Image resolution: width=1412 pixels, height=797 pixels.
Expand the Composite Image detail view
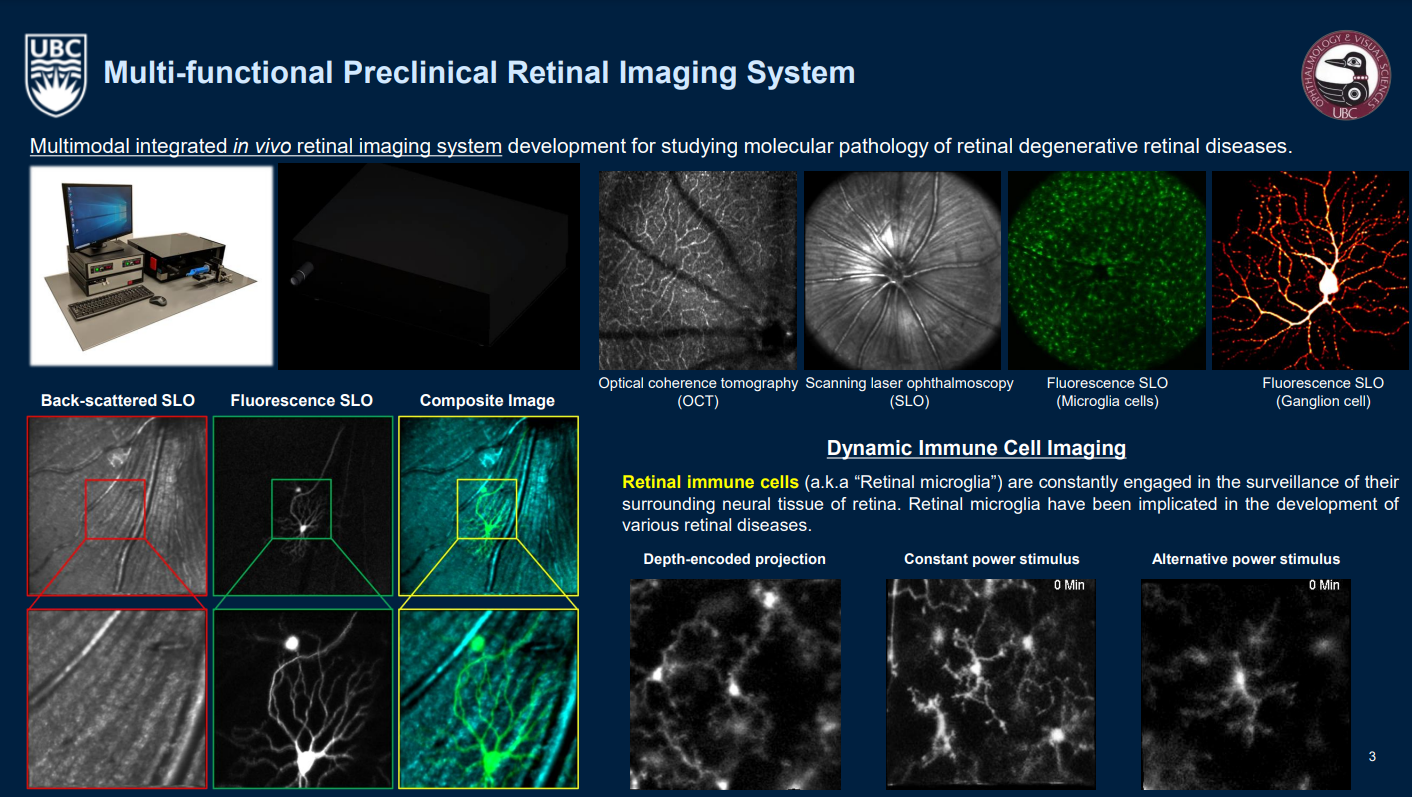coord(487,698)
